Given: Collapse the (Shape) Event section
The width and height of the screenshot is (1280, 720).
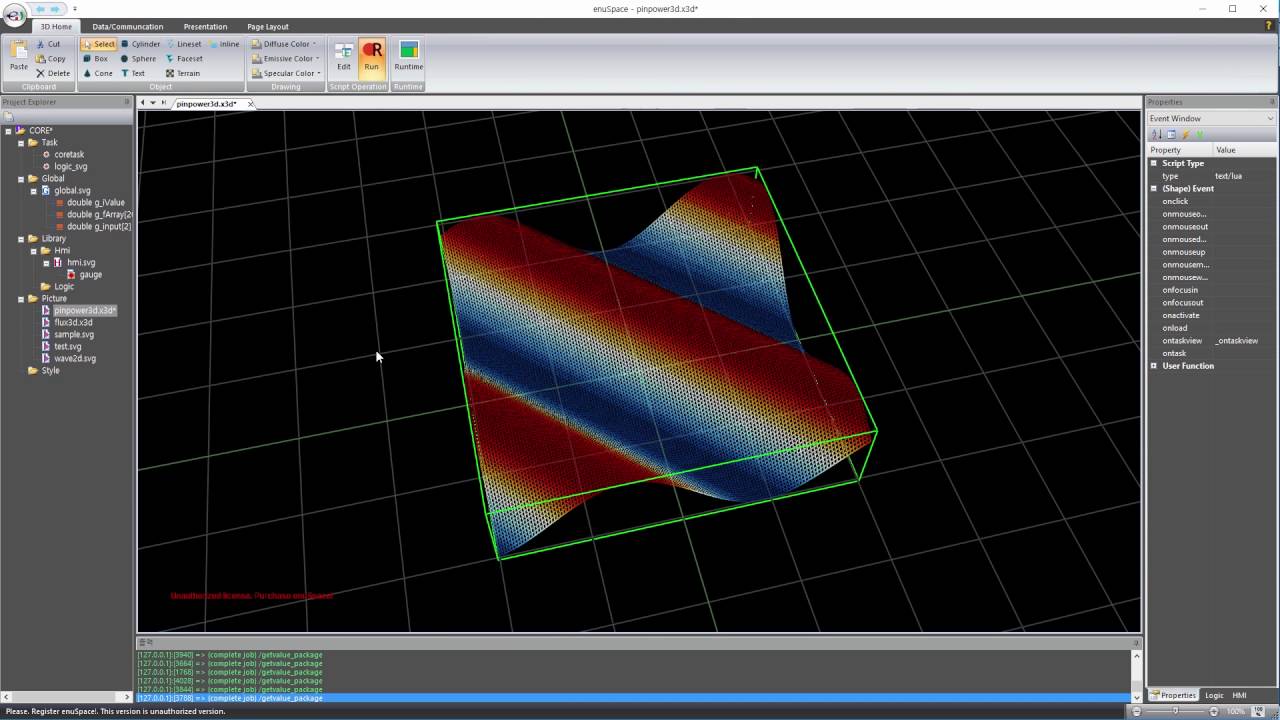Looking at the screenshot, I should click(x=1153, y=188).
